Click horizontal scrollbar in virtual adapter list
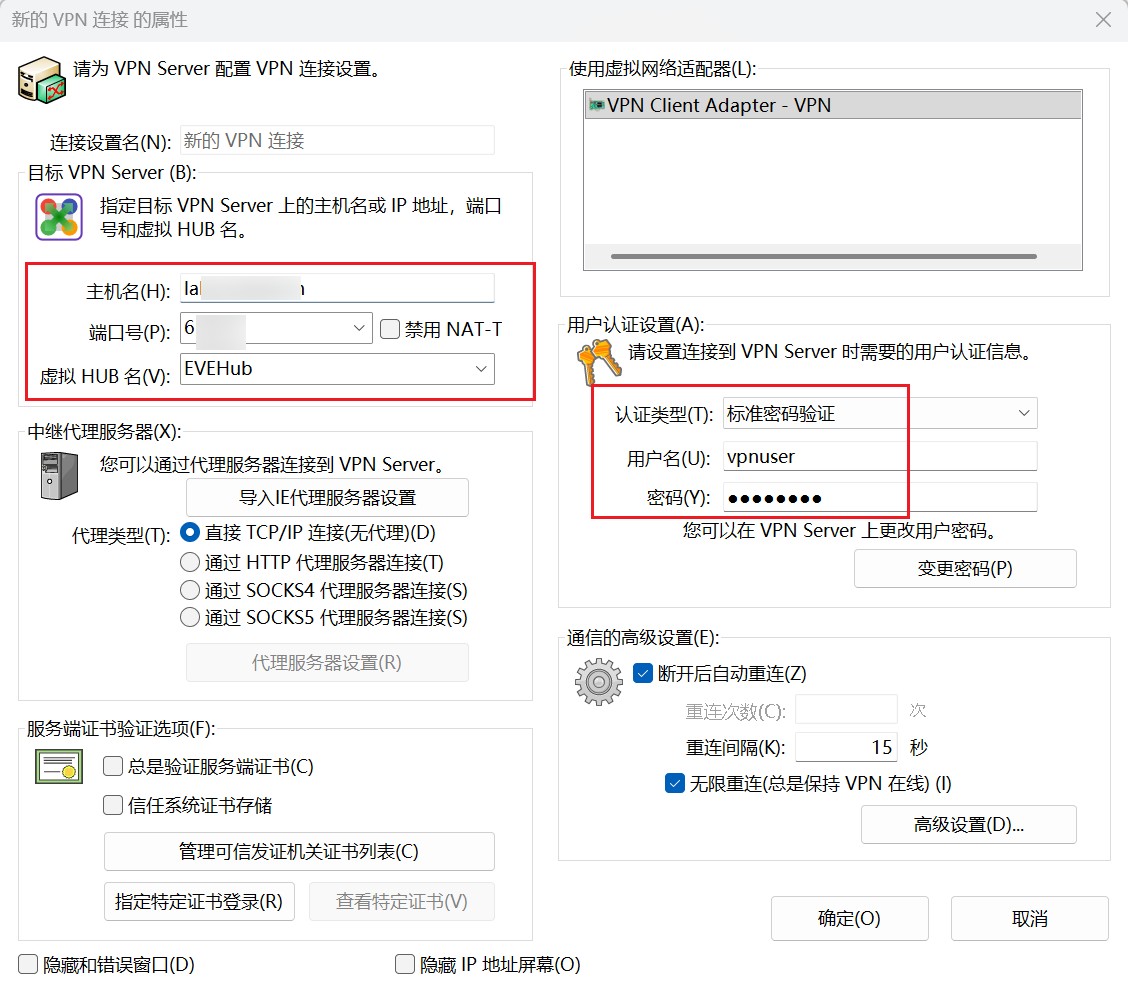The width and height of the screenshot is (1128, 984). coord(824,256)
